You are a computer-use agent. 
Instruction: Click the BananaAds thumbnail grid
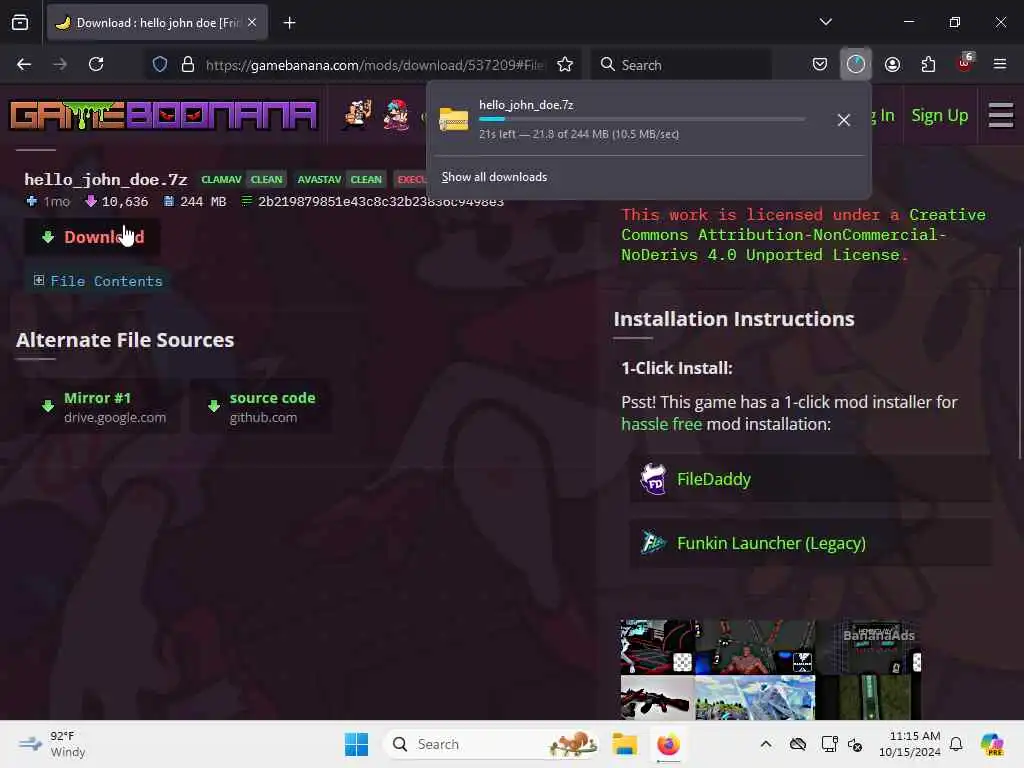coord(771,669)
